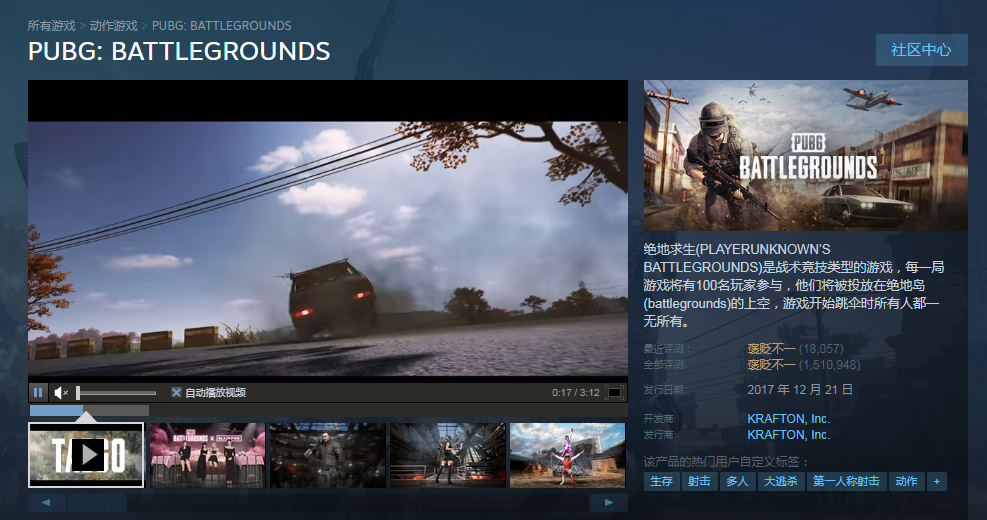The image size is (987, 520).
Task: Toggle the 自动播放视频 autoplay checkbox
Action: (176, 393)
